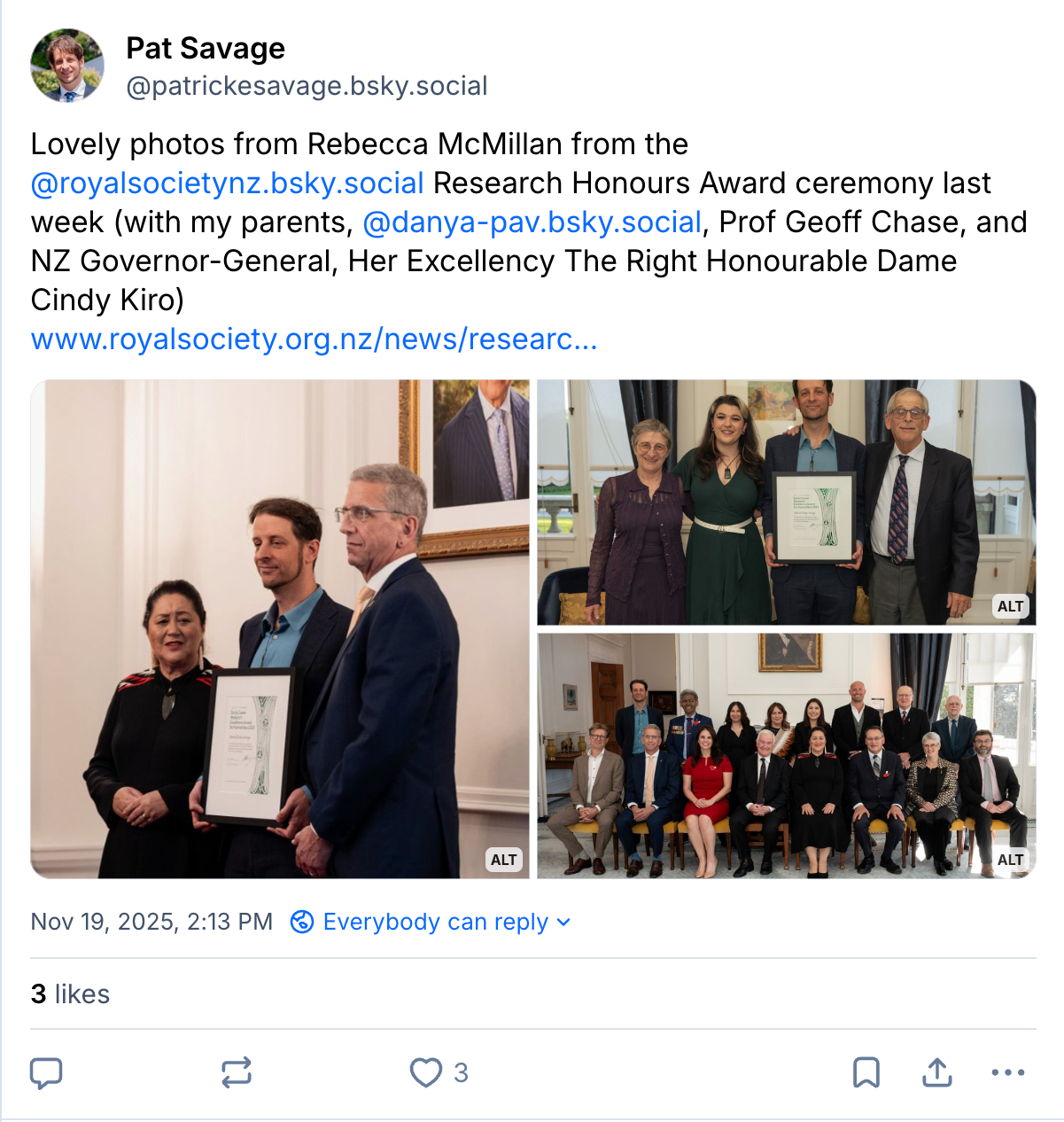Open Pat Savage's profile avatar
Image resolution: width=1064 pixels, height=1122 pixels.
coord(67,66)
